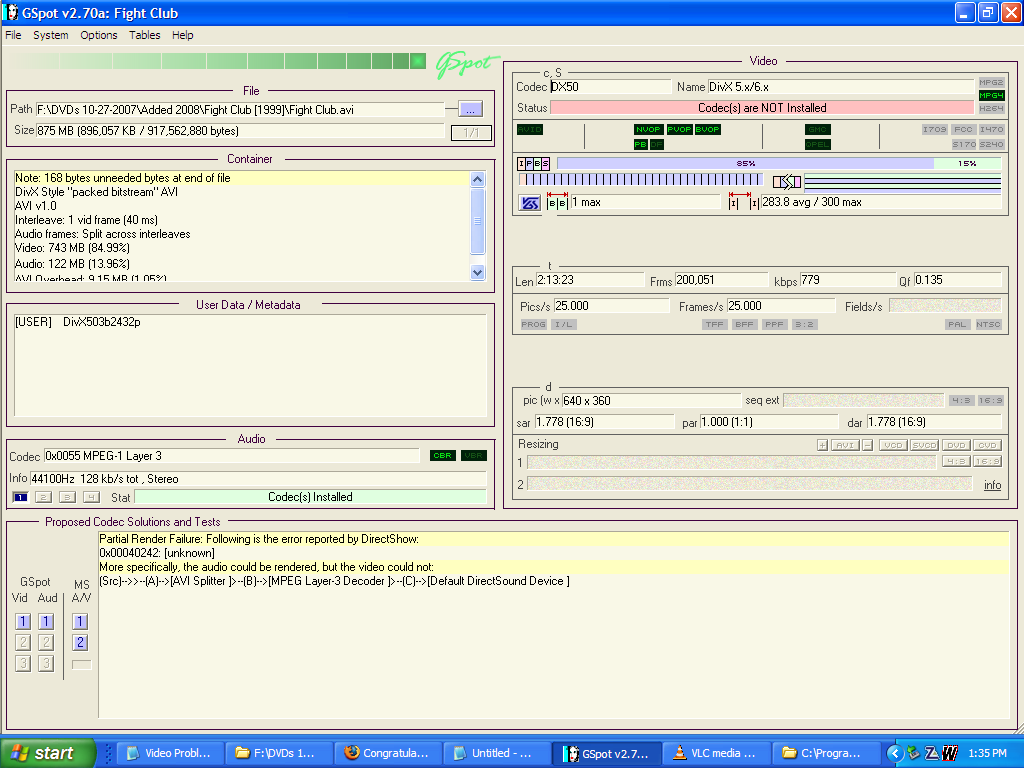Viewport: 1024px width, 768px height.
Task: Click the GOP frame sequence strip
Action: click(x=641, y=180)
